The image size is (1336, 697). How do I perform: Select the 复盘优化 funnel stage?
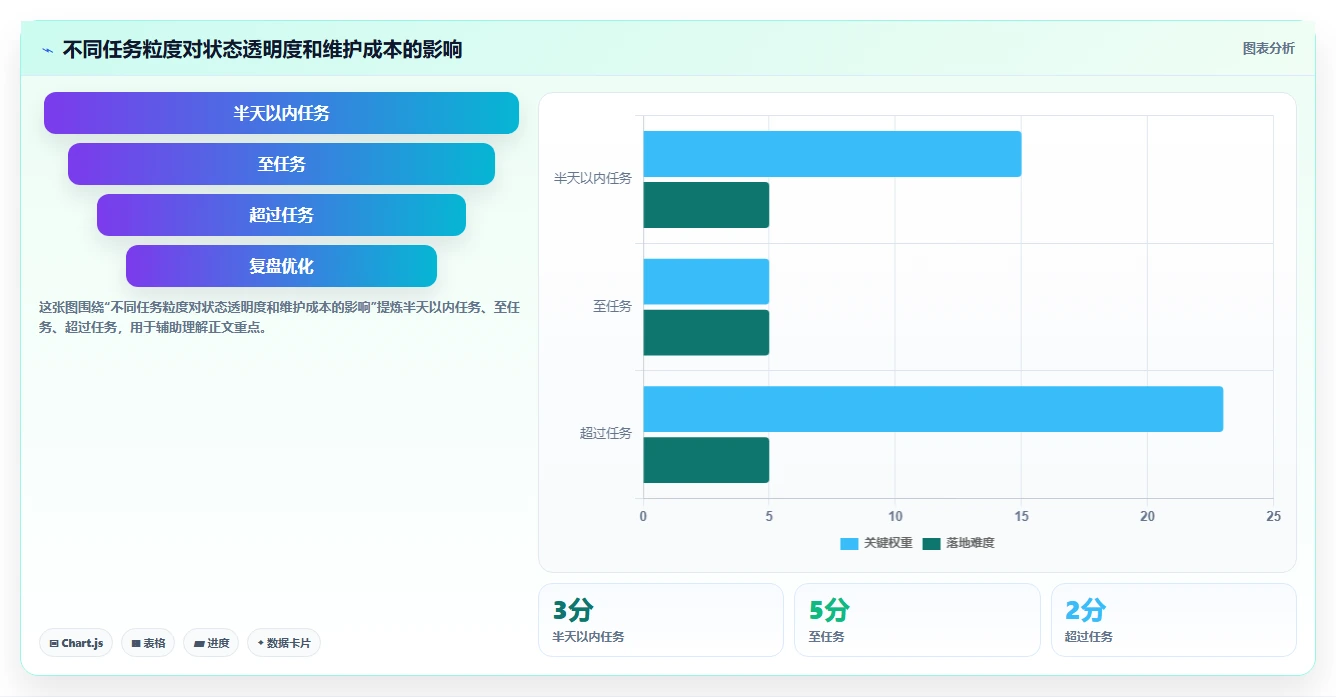281,266
